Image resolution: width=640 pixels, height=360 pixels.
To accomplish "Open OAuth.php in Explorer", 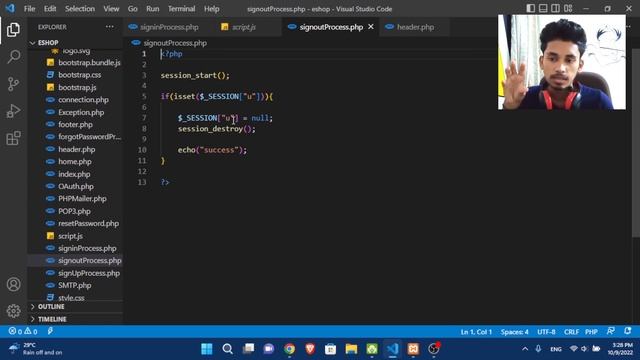I will click(x=75, y=187).
